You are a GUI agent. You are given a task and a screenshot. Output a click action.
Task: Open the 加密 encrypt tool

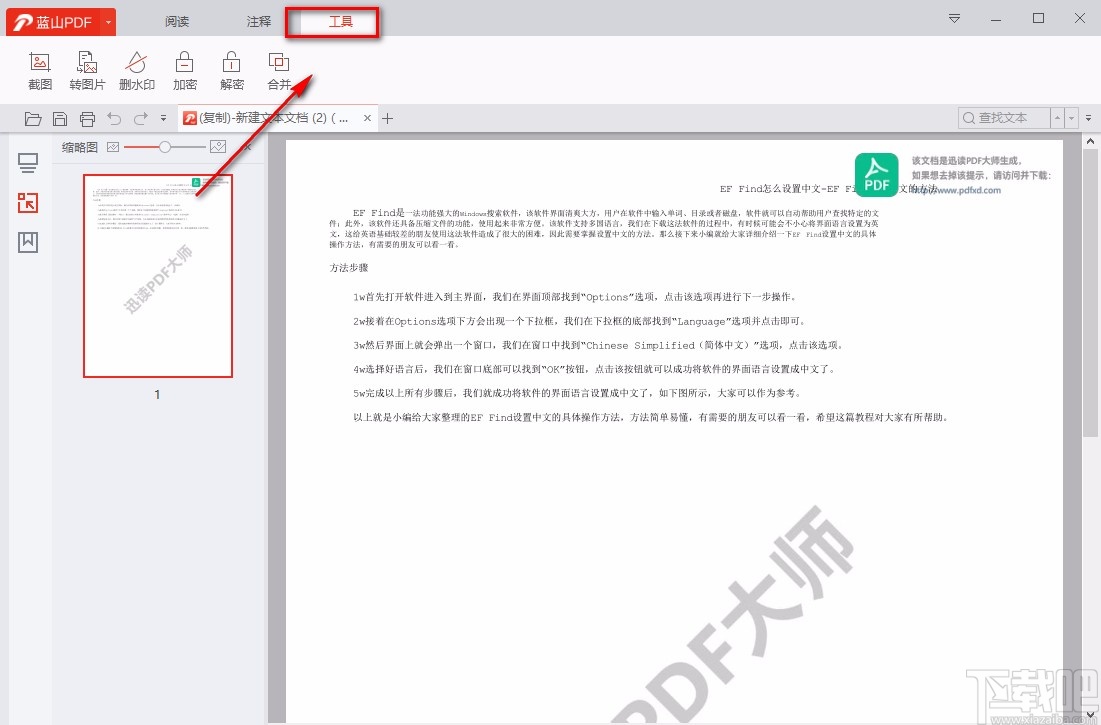tap(185, 71)
